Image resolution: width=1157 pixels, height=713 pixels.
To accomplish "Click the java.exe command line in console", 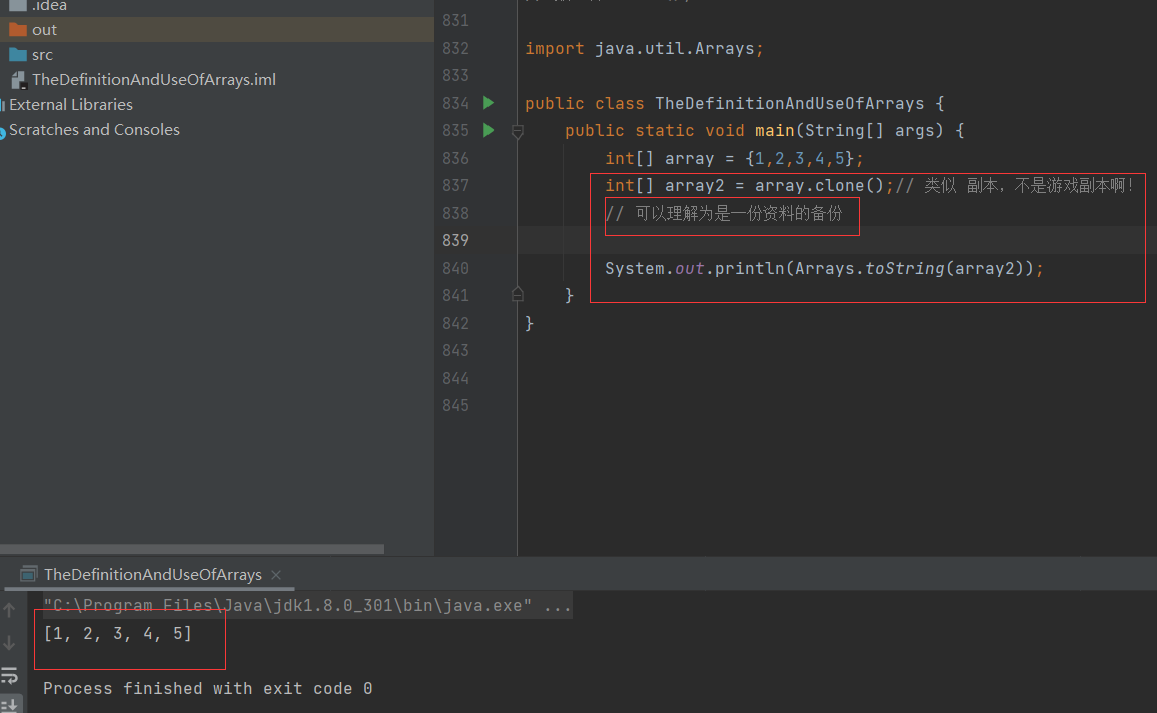I will (x=307, y=606).
